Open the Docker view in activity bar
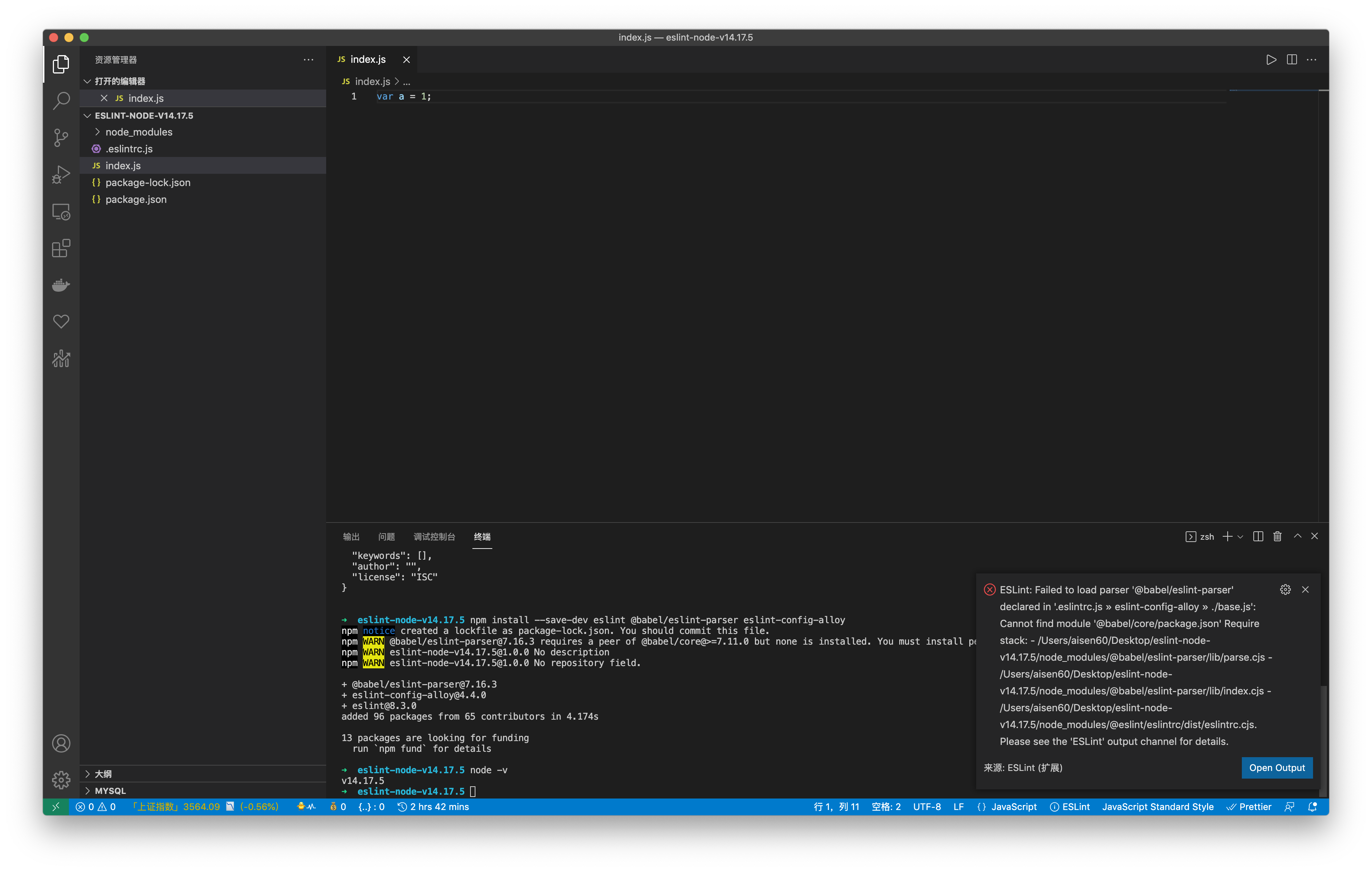This screenshot has height=872, width=1372. click(x=61, y=285)
